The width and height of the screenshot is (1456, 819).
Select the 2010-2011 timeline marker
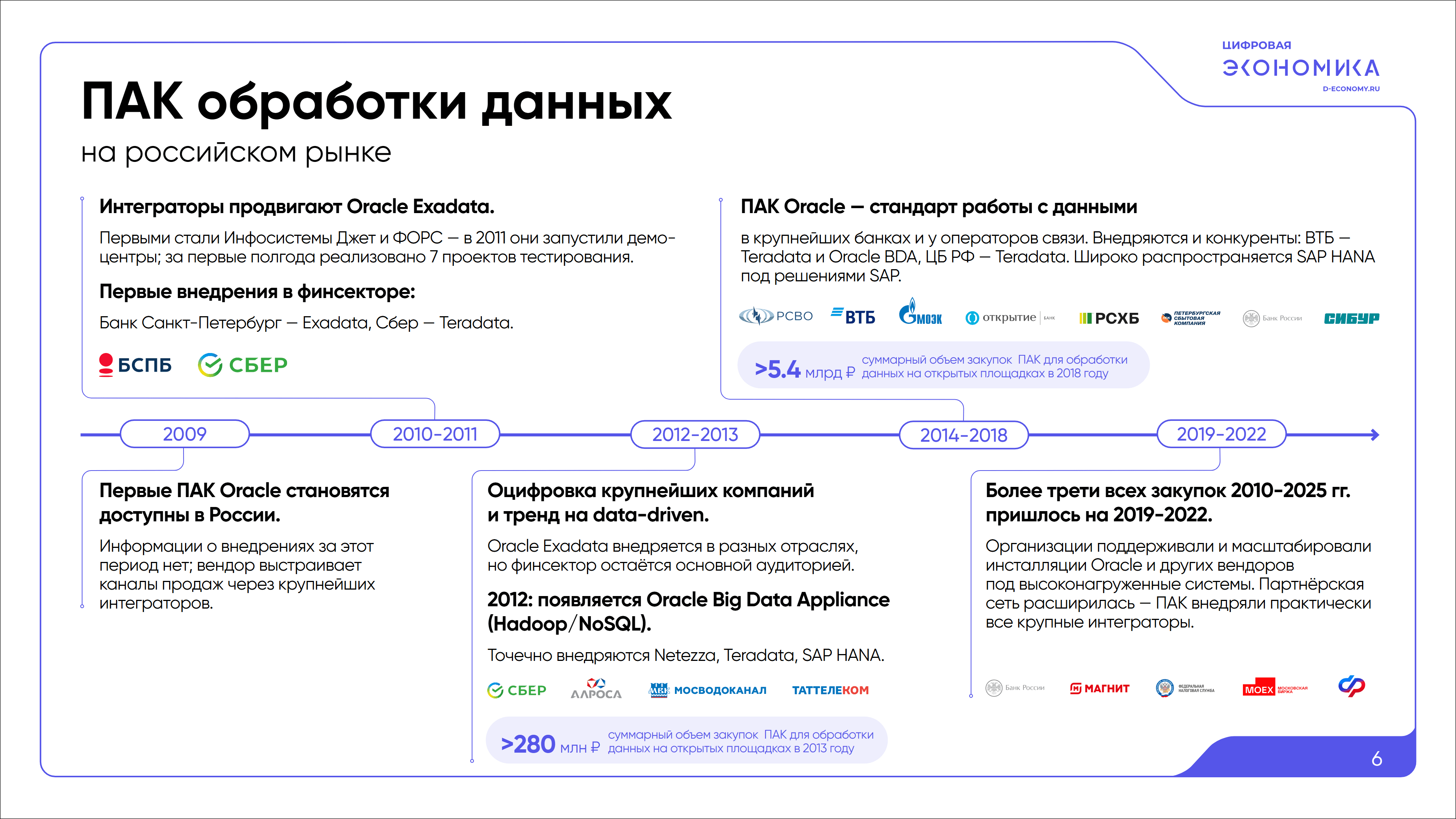[x=435, y=434]
